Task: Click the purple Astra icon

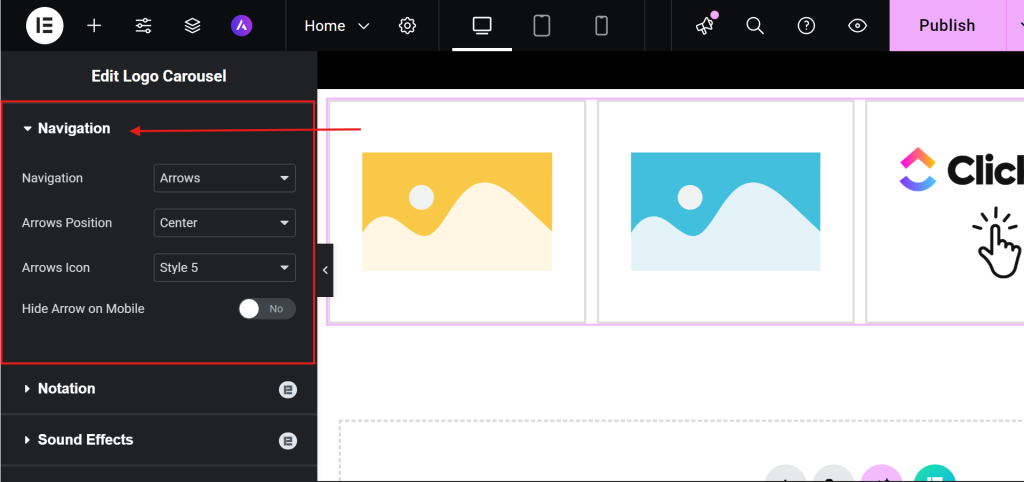Action: [242, 25]
